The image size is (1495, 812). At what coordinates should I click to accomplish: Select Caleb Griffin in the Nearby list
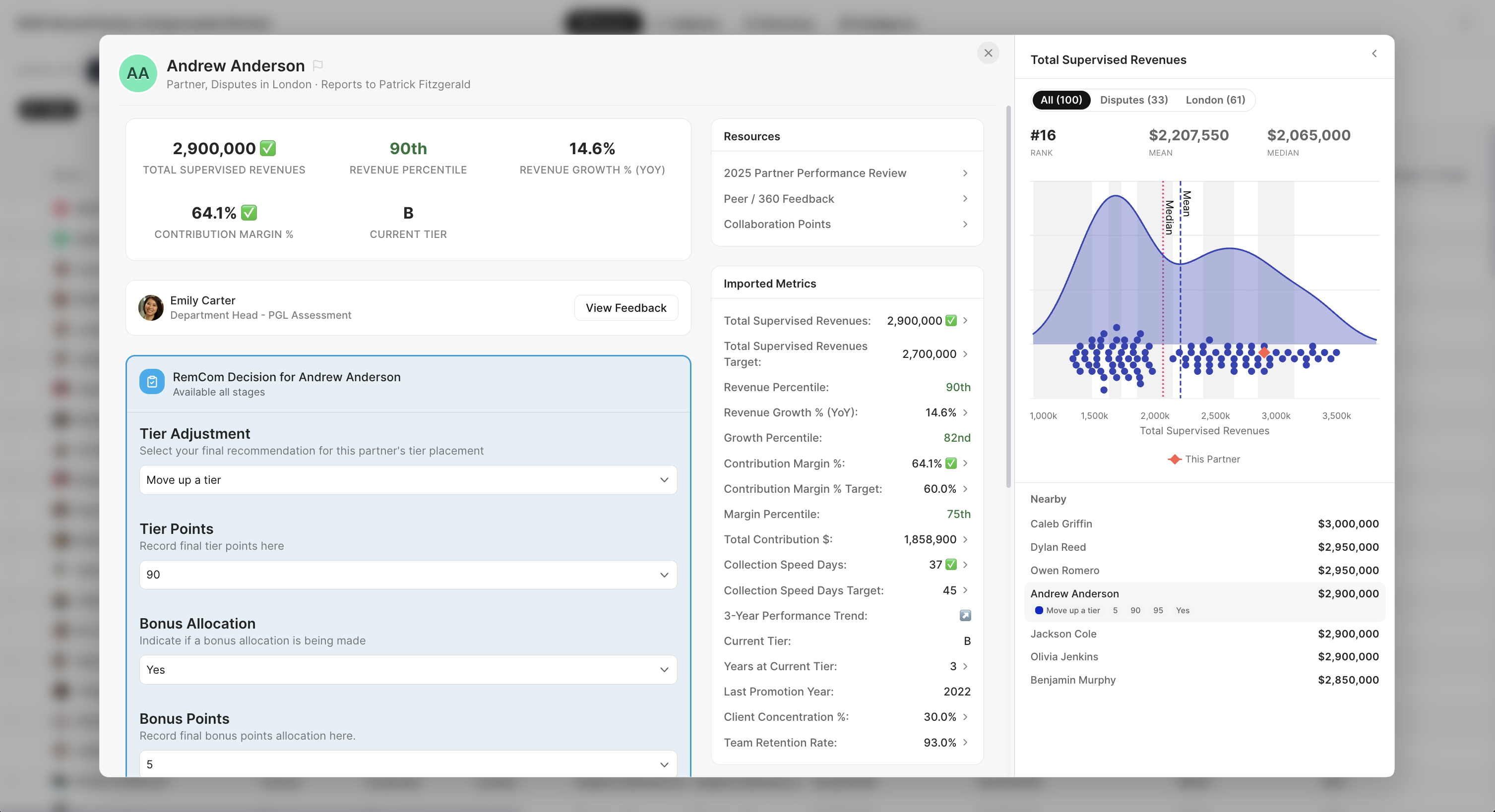[1061, 524]
